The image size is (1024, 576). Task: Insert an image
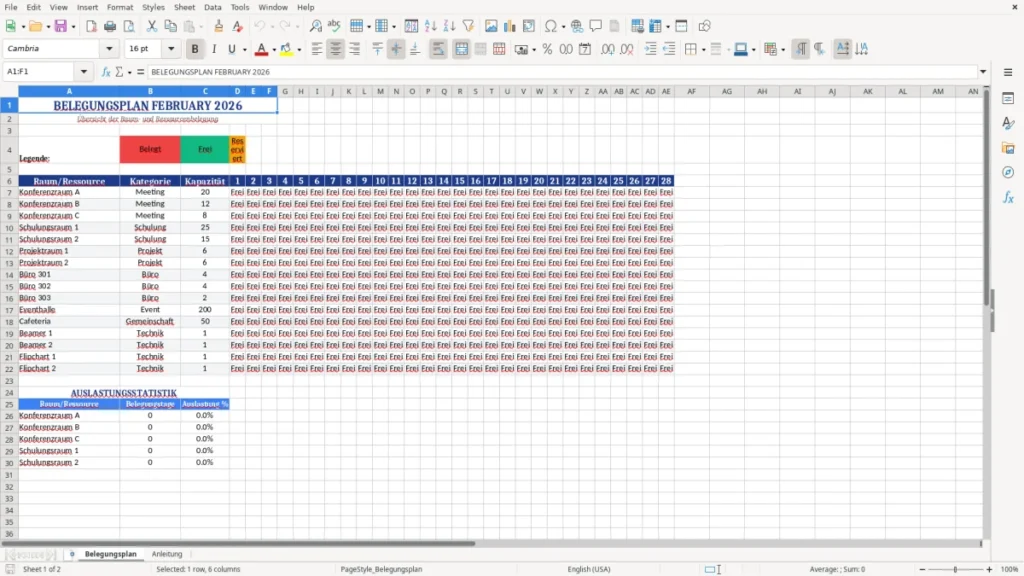point(491,26)
